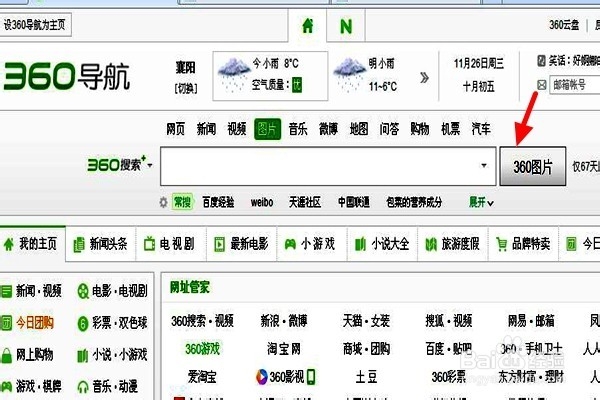Select the 地图 search tab

tap(359, 129)
